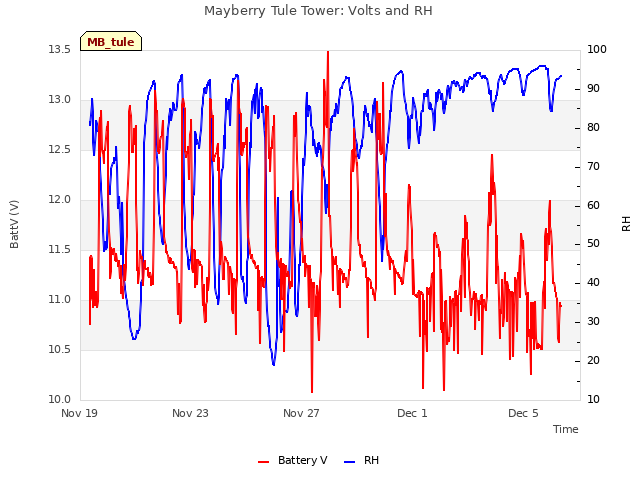
Task: Click the 40 RH tick label
Action: tap(593, 282)
